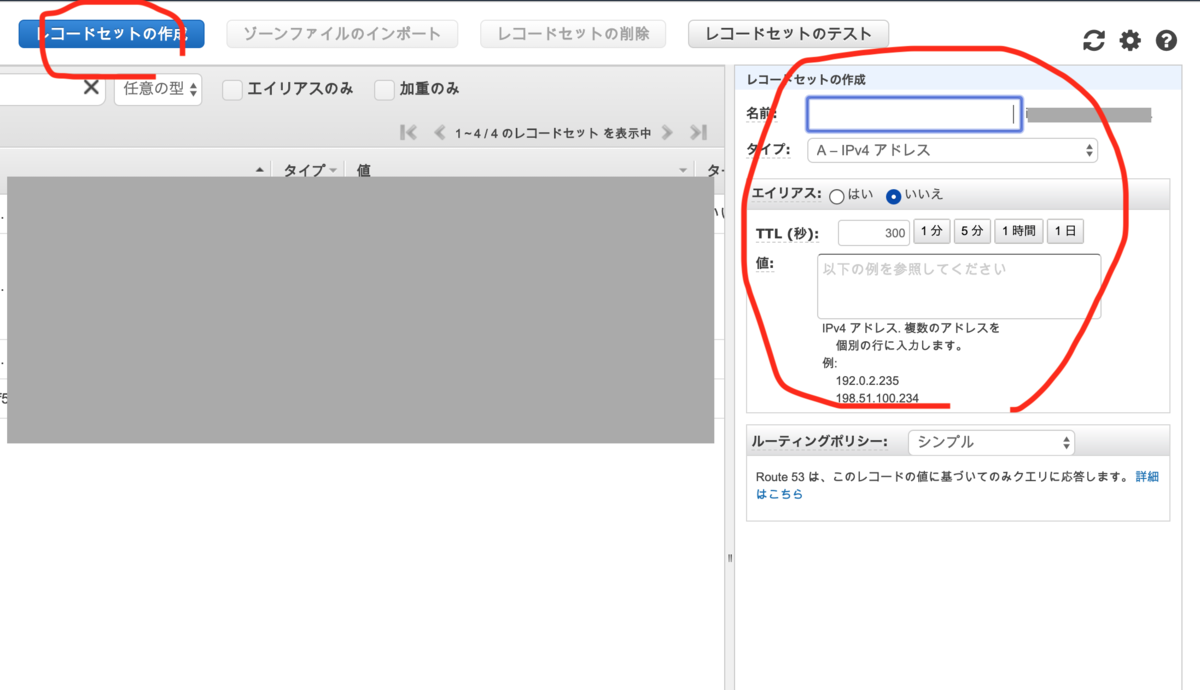Check the エイリアスのみ checkbox

(x=232, y=90)
